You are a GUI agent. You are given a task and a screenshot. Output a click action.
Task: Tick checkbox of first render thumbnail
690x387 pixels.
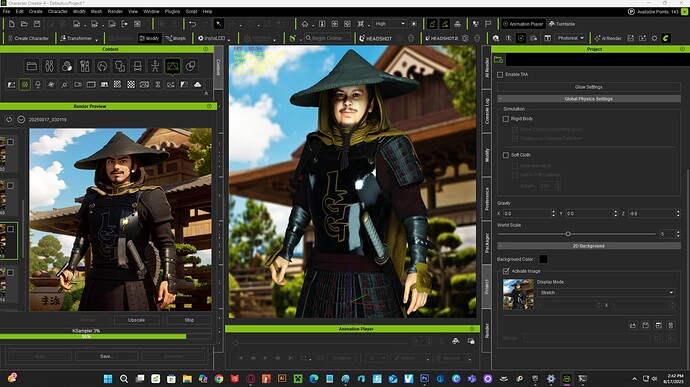click(11, 142)
